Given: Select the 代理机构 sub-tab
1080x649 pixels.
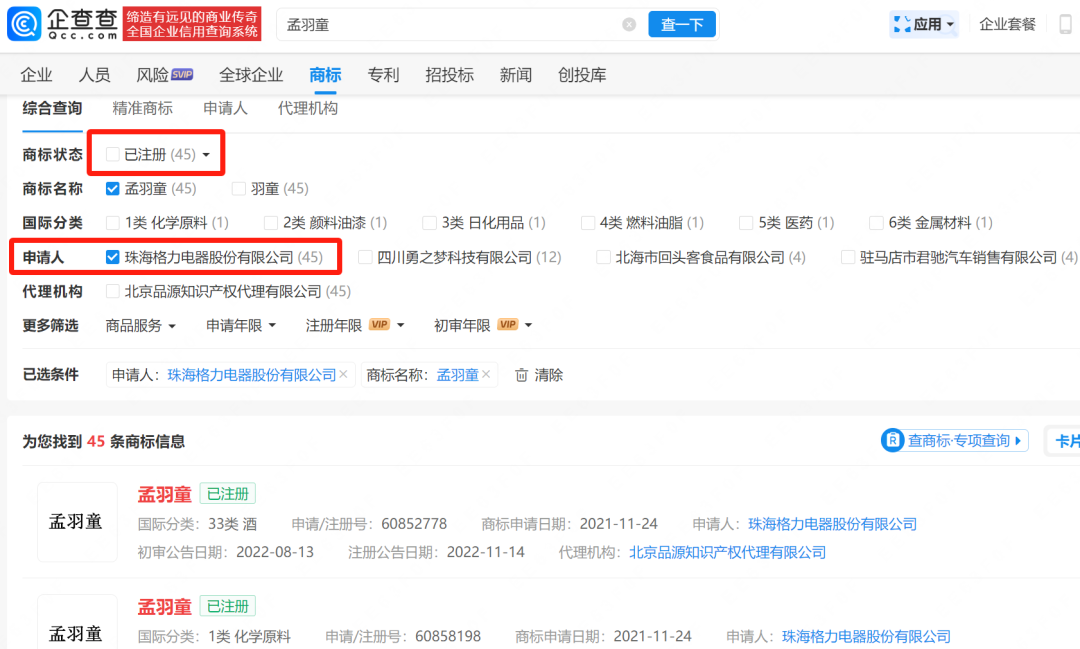Looking at the screenshot, I should point(308,108).
